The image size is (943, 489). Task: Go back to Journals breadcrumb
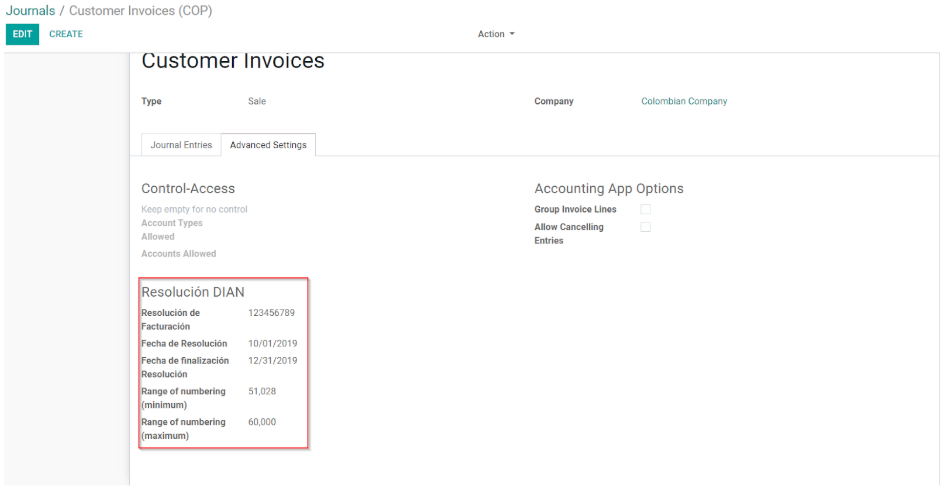pos(30,11)
